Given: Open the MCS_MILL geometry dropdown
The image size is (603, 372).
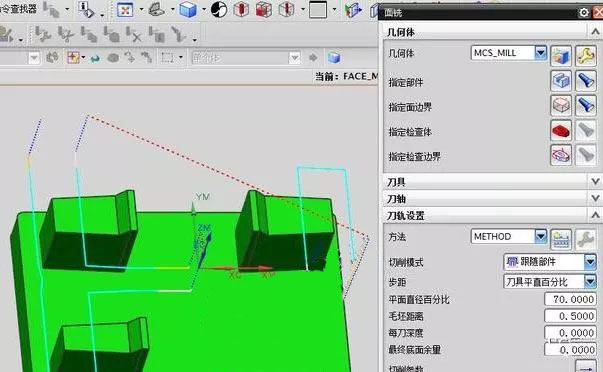Looking at the screenshot, I should click(540, 53).
